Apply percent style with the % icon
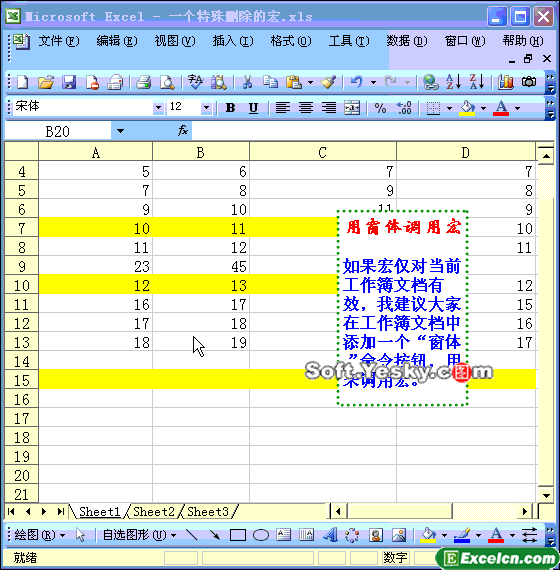The image size is (560, 570). 380,108
